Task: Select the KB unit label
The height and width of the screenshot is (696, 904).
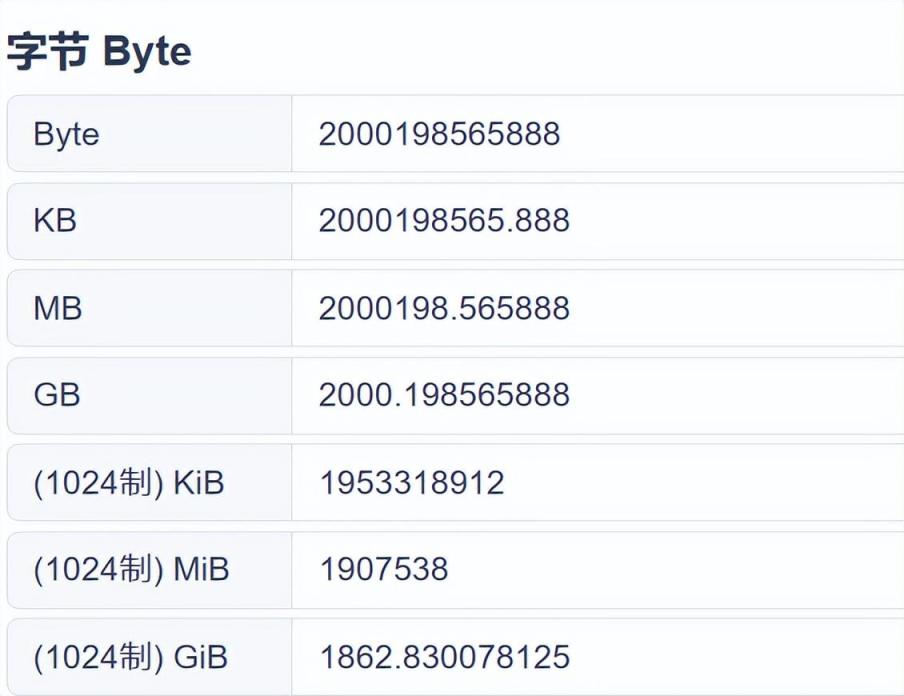Action: (x=55, y=221)
